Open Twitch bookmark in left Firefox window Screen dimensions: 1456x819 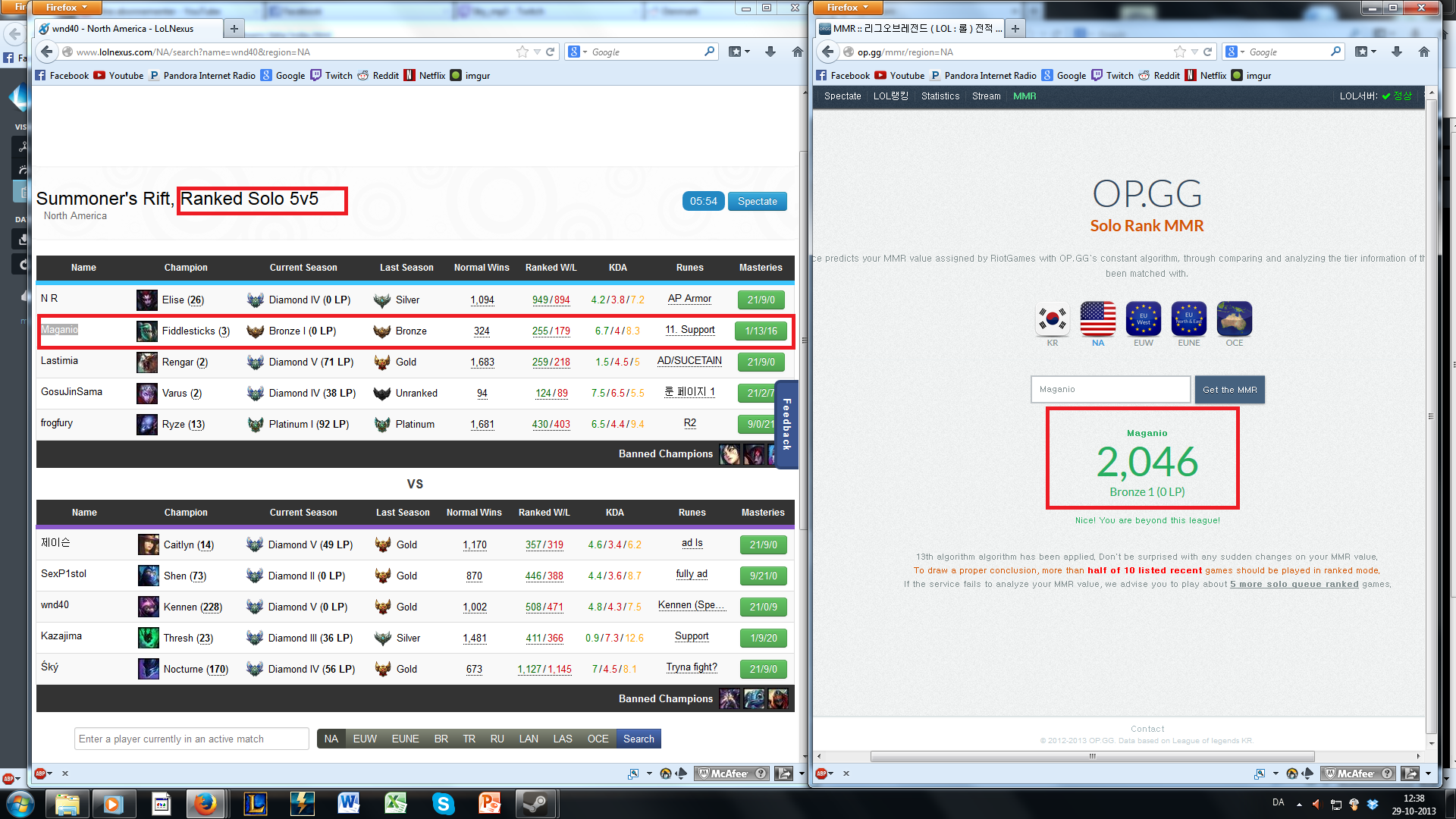click(331, 76)
